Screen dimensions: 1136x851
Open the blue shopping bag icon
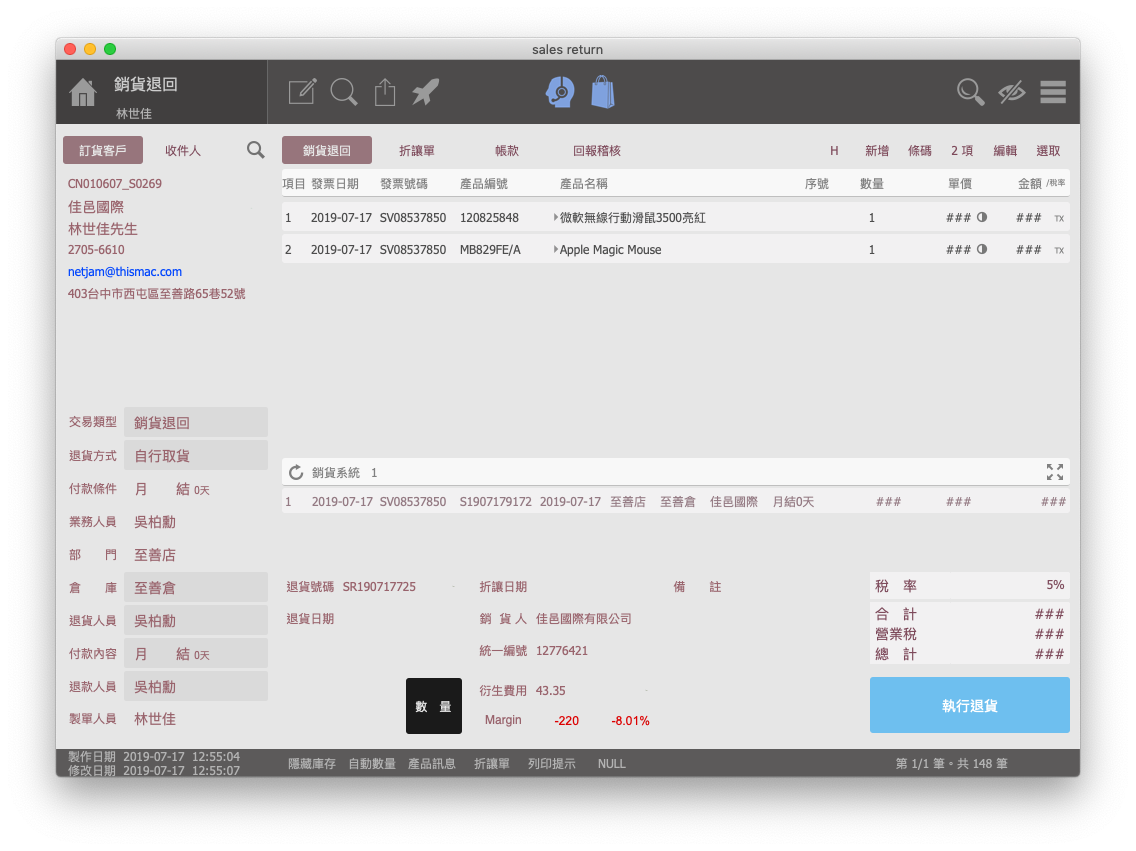point(602,92)
